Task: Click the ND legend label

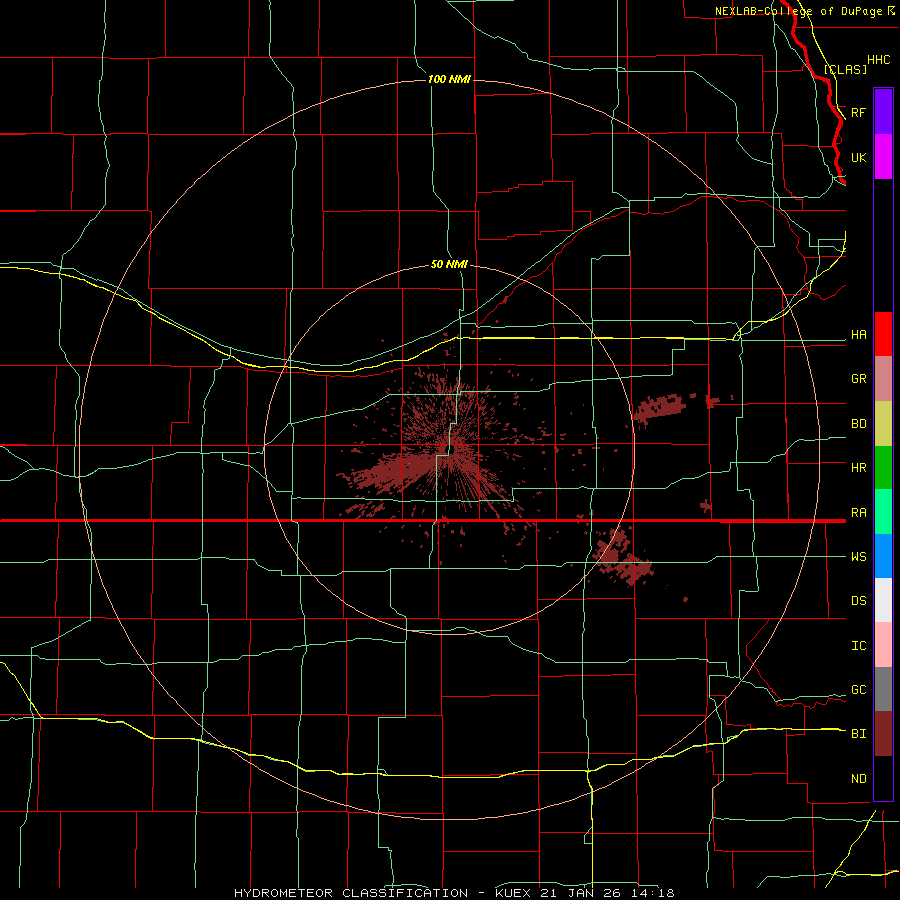Action: click(858, 779)
